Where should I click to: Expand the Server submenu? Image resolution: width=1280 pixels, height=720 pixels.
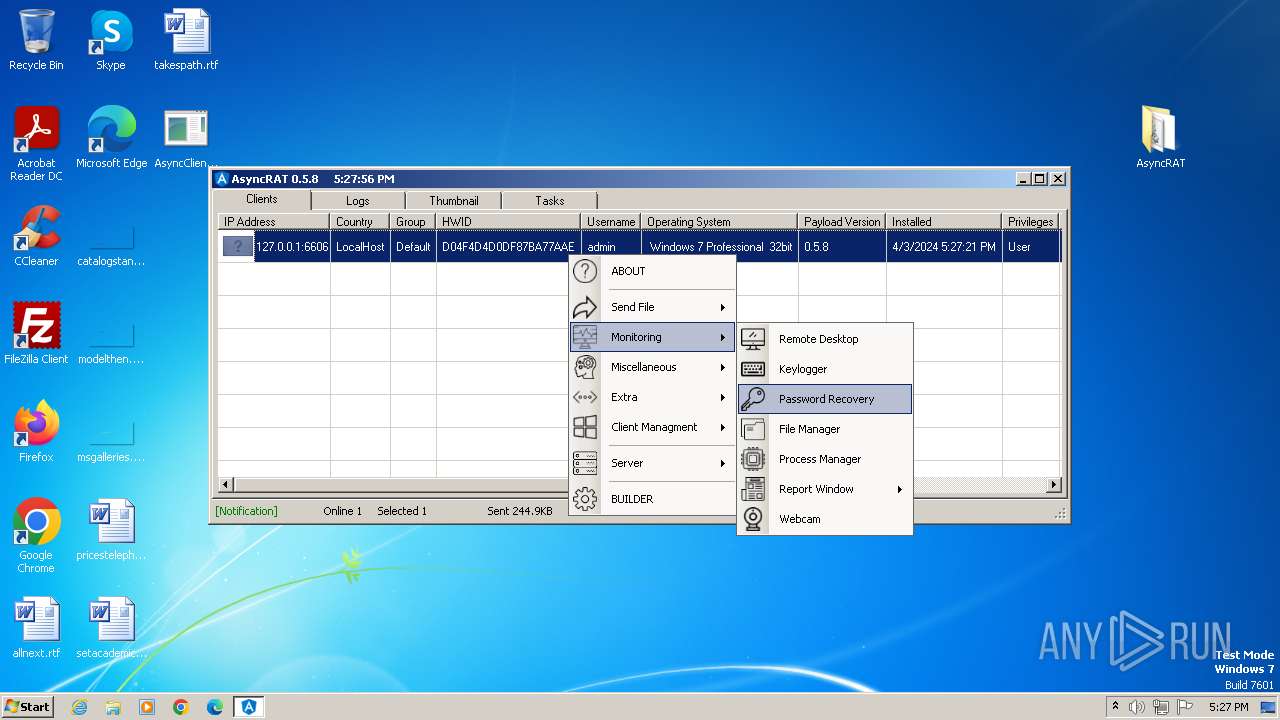[x=722, y=463]
